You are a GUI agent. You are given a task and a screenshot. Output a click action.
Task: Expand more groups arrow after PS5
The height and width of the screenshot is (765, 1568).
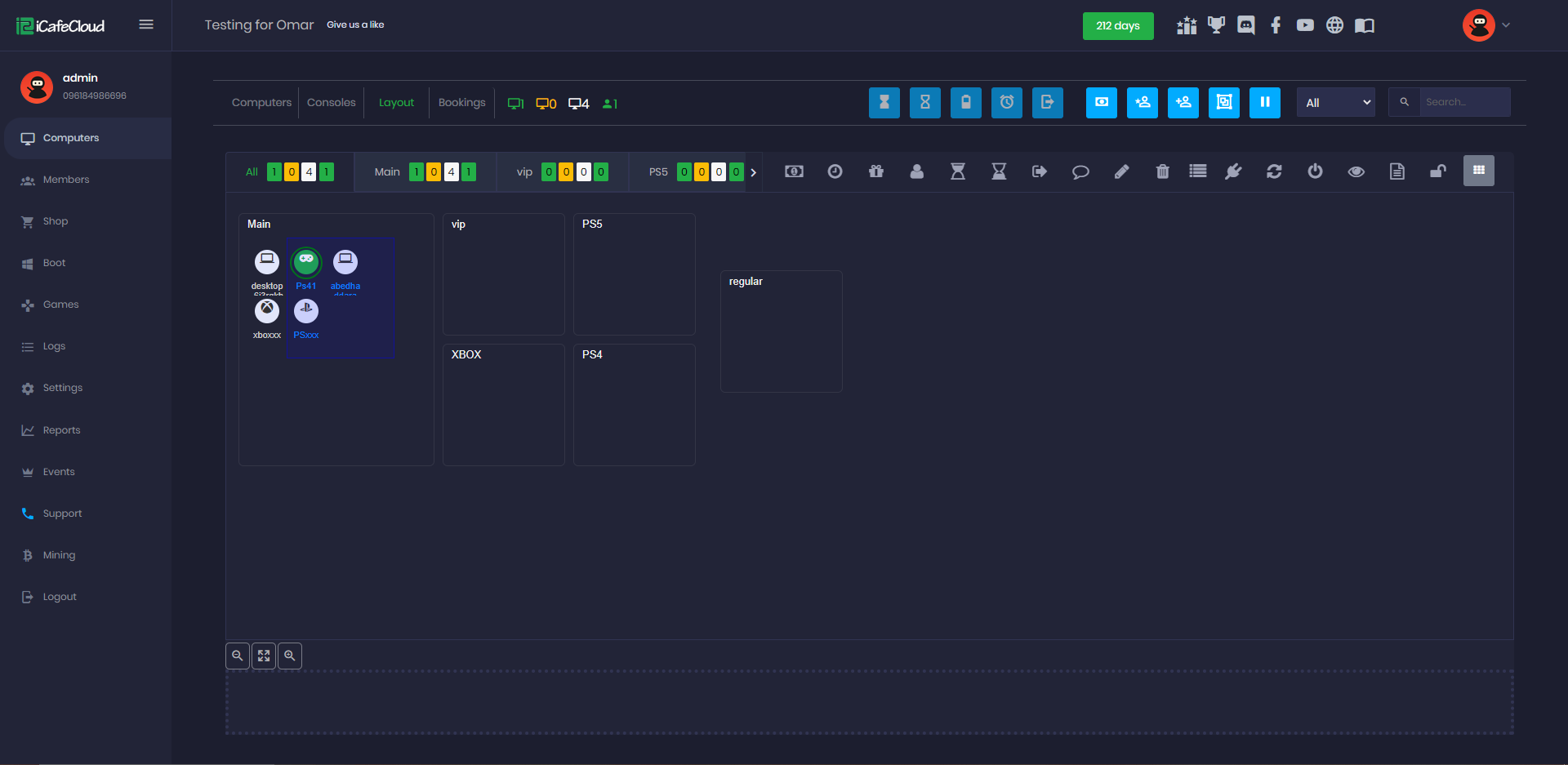tap(753, 172)
